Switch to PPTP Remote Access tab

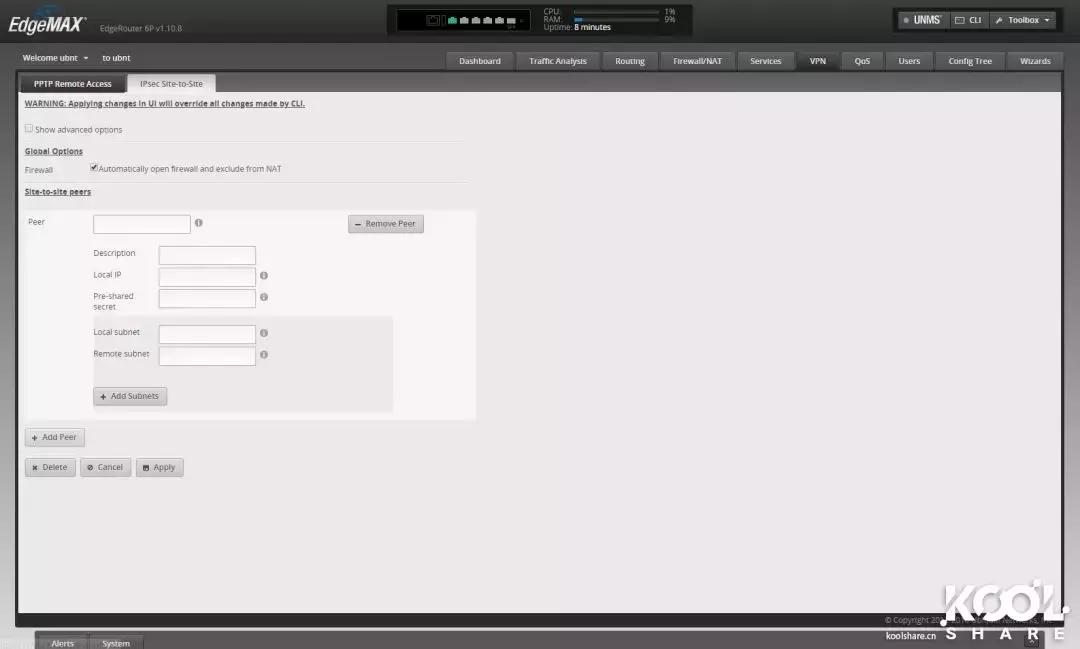(72, 84)
